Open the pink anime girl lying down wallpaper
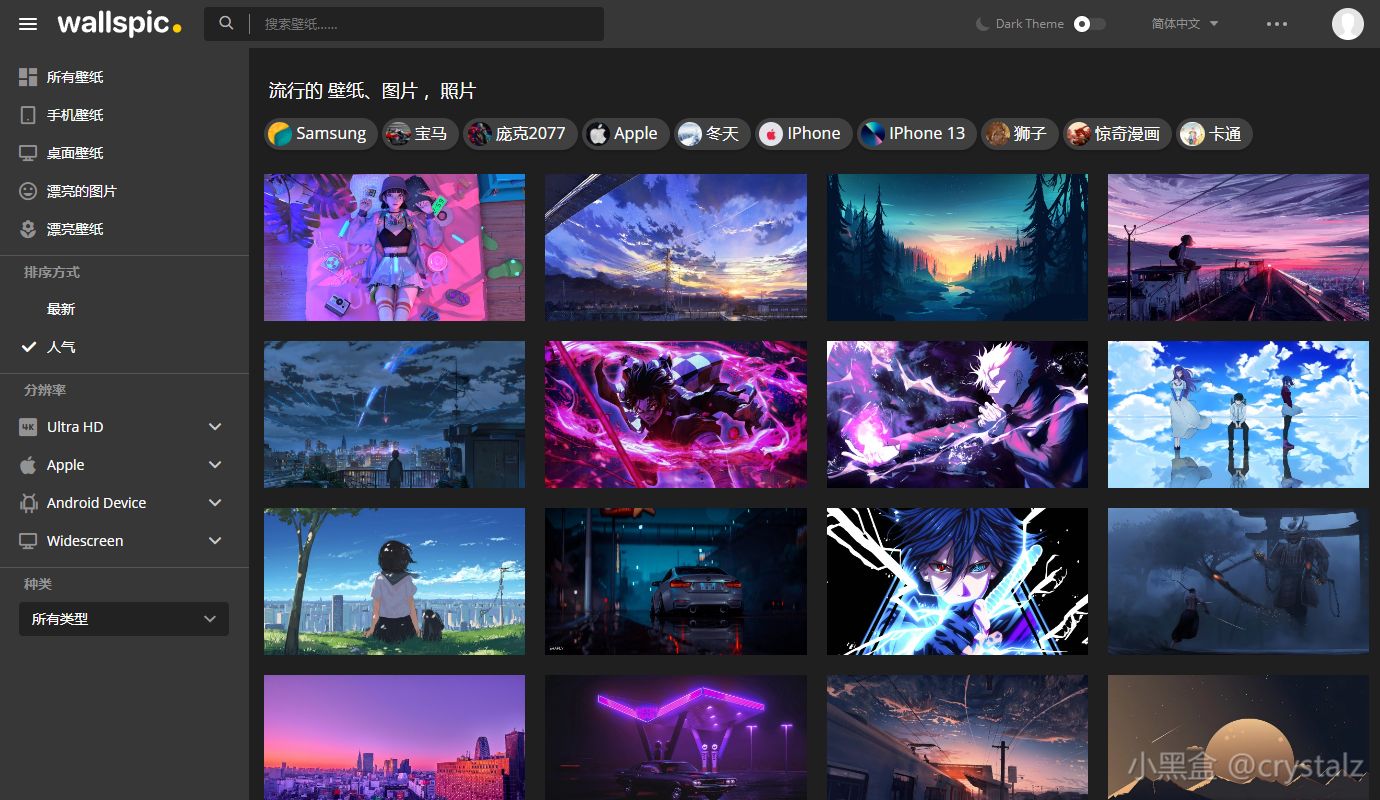 tap(394, 247)
